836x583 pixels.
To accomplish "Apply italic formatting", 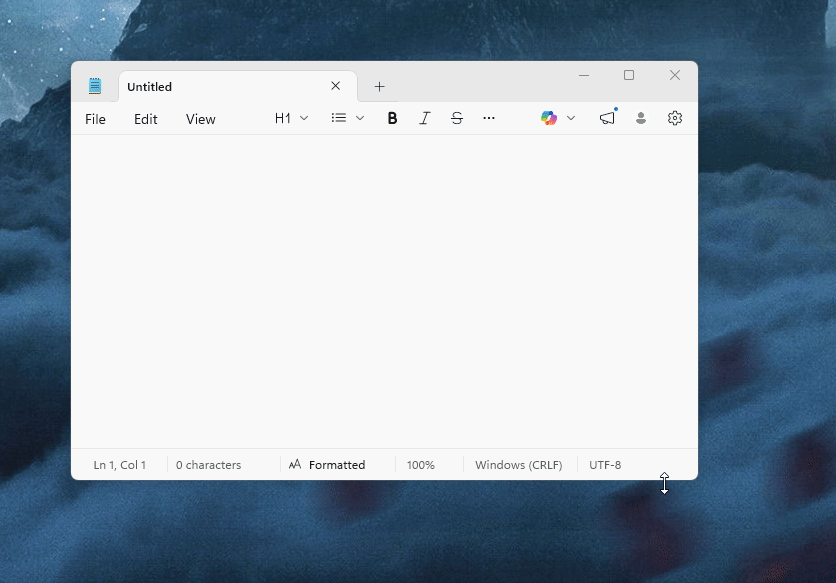I will click(424, 118).
